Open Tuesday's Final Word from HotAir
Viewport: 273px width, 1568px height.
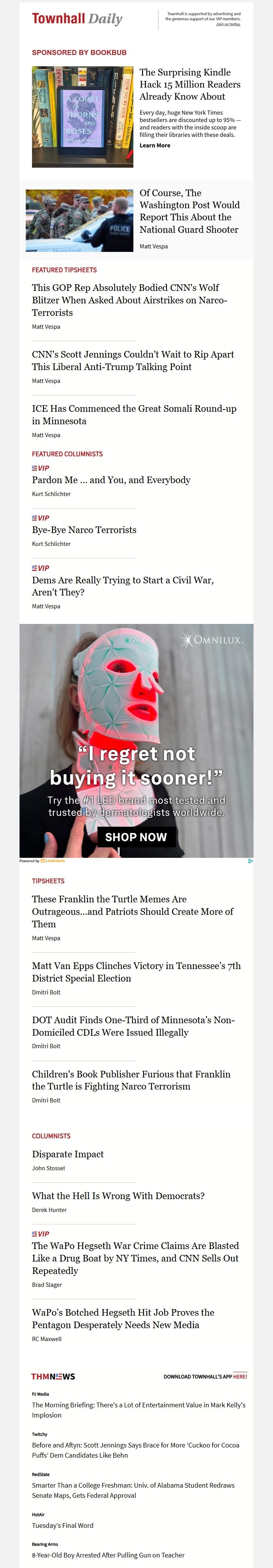pos(63,1525)
